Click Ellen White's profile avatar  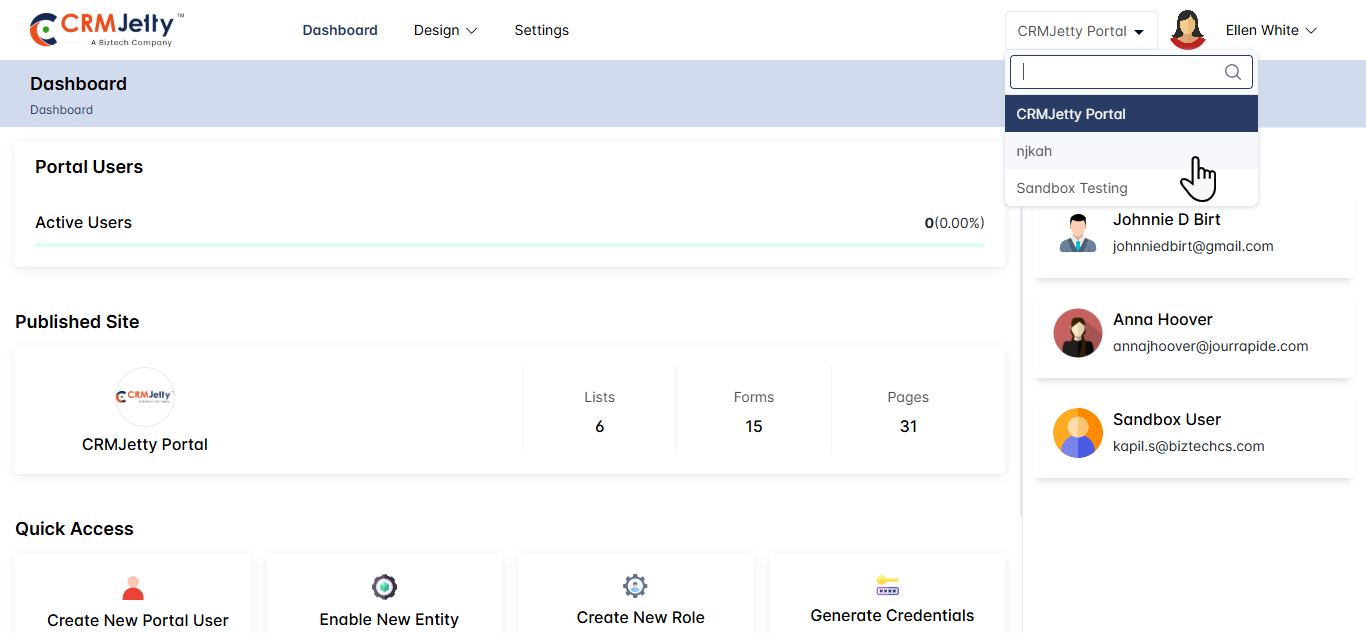[1187, 30]
